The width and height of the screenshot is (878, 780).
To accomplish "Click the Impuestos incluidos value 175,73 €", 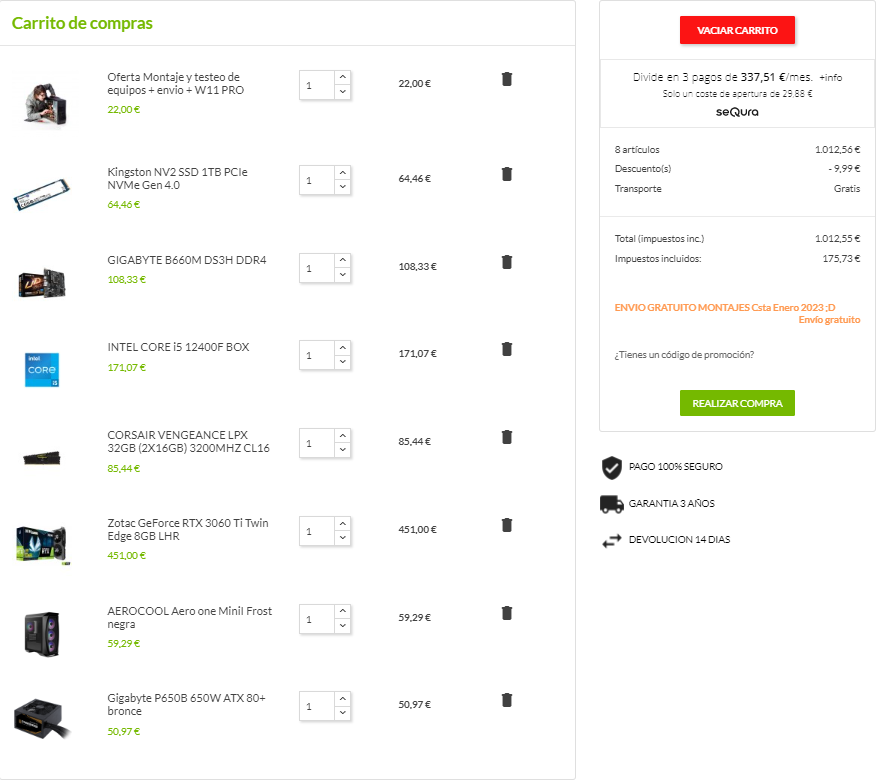I will click(841, 259).
